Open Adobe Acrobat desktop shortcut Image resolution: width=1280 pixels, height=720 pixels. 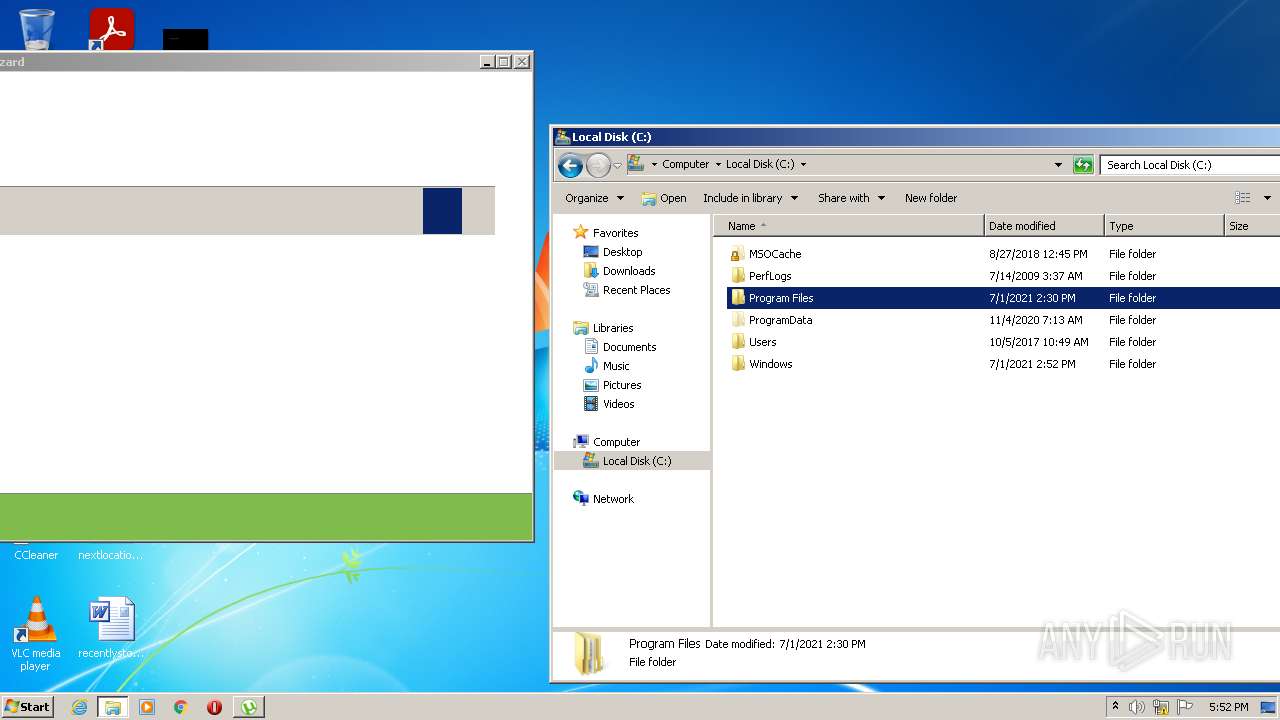pos(111,29)
